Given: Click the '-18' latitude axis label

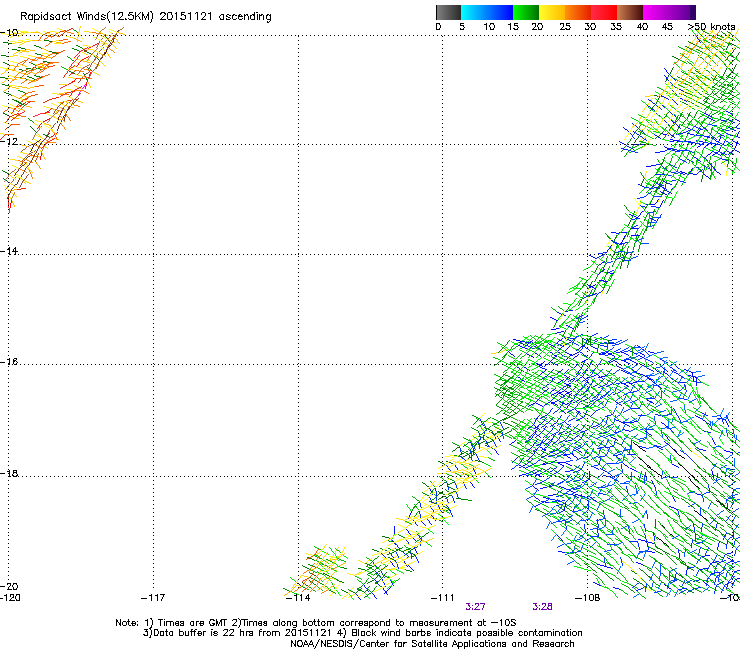Looking at the screenshot, I should coord(9,473).
